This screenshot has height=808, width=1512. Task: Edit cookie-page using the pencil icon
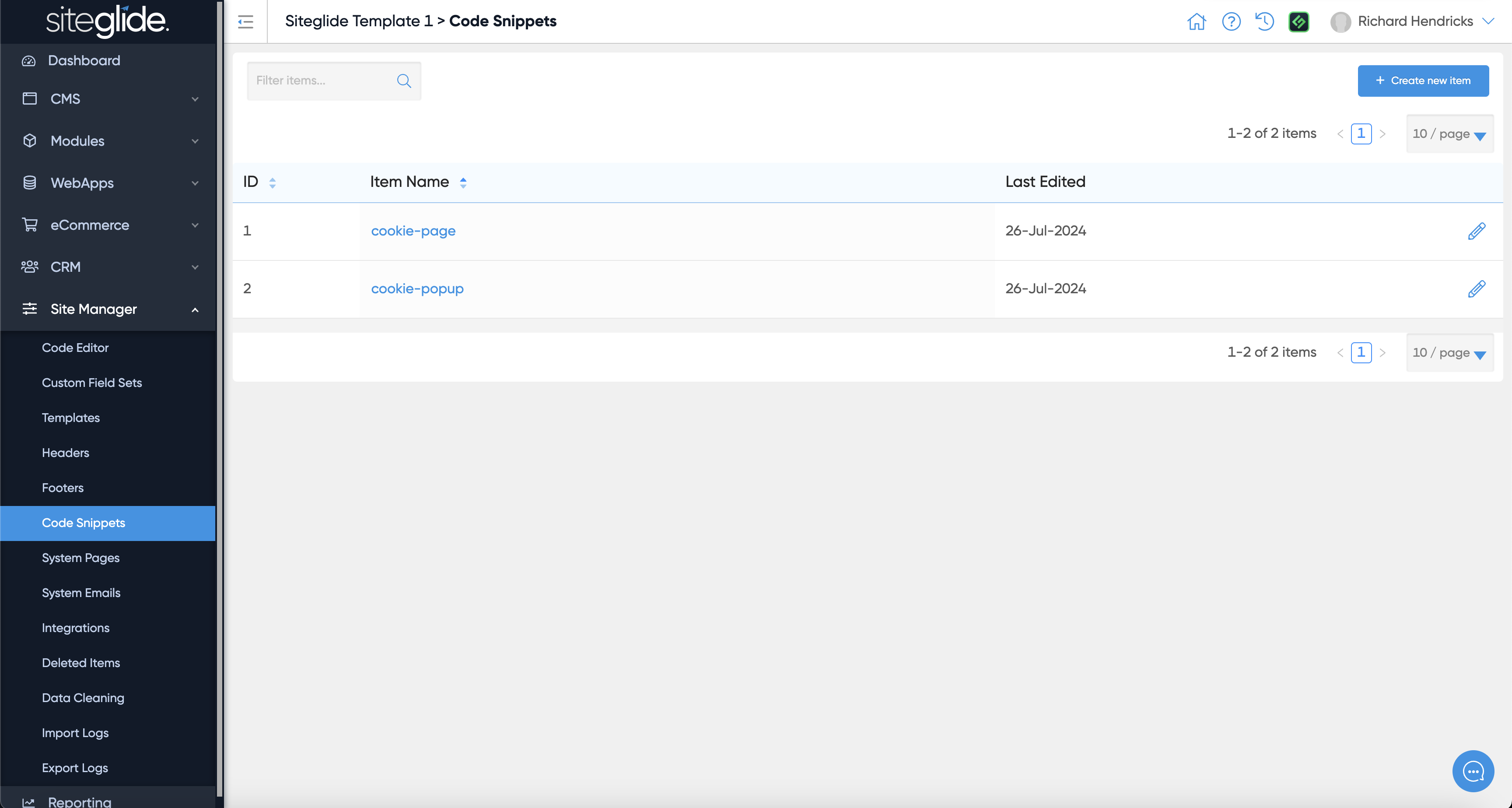point(1476,231)
